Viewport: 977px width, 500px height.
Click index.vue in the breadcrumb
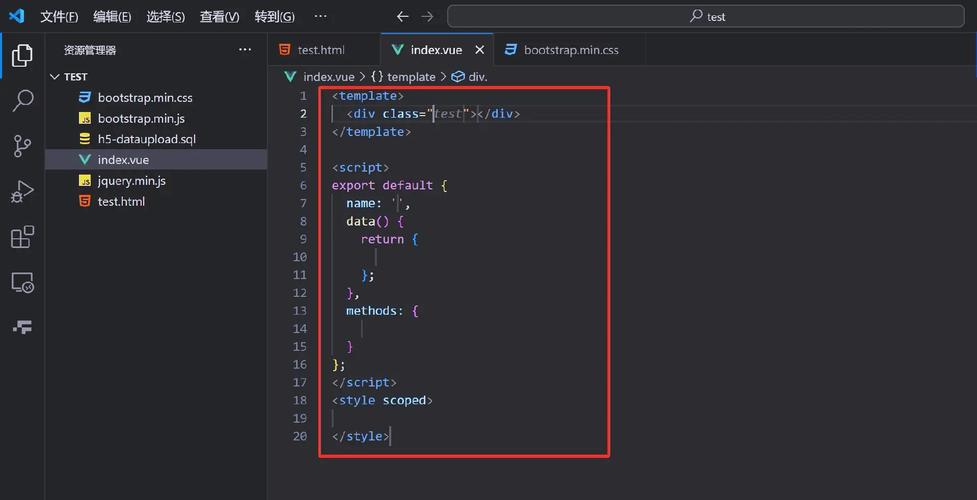click(x=328, y=77)
